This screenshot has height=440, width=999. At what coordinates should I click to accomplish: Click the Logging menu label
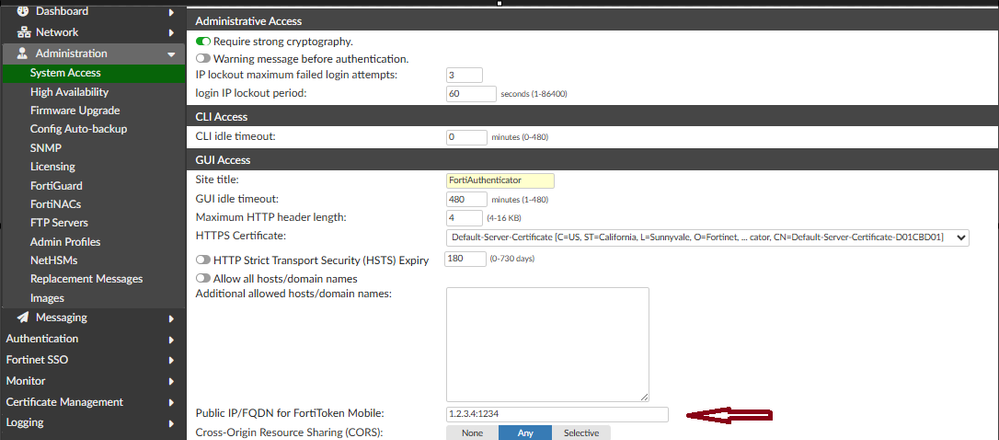(25, 422)
